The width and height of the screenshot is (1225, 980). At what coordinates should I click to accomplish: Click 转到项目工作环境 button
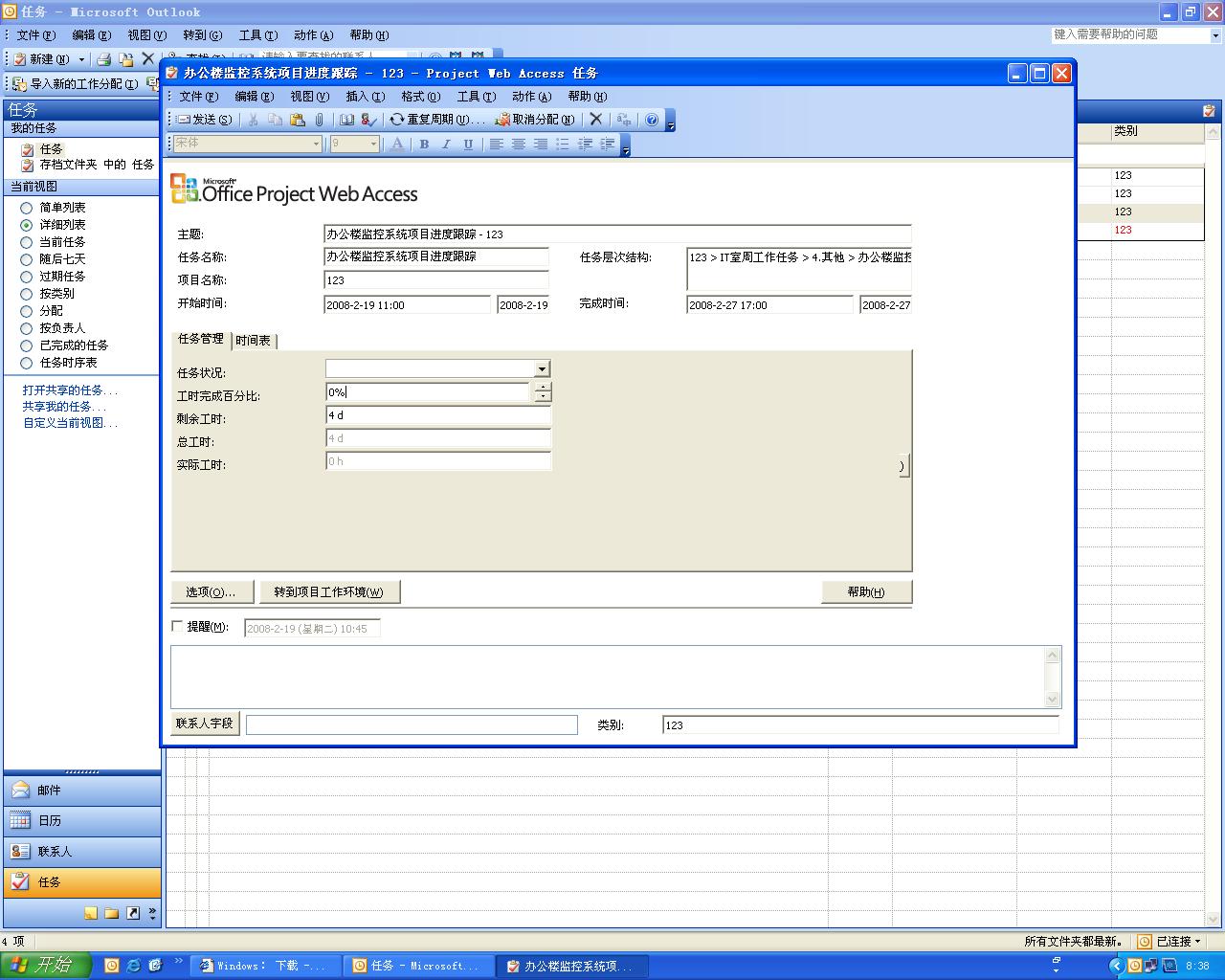point(329,591)
